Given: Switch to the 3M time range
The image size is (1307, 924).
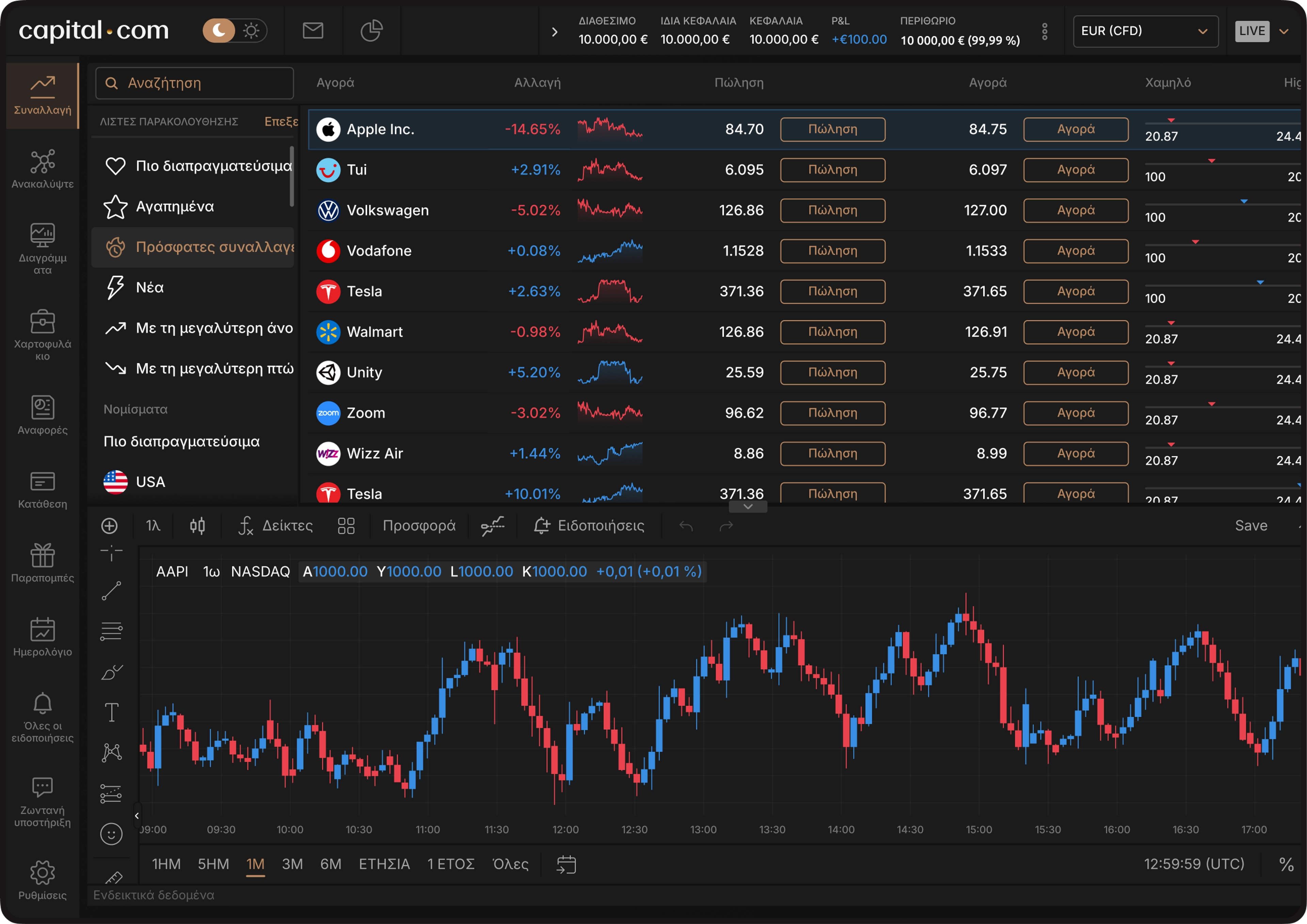Looking at the screenshot, I should [292, 864].
